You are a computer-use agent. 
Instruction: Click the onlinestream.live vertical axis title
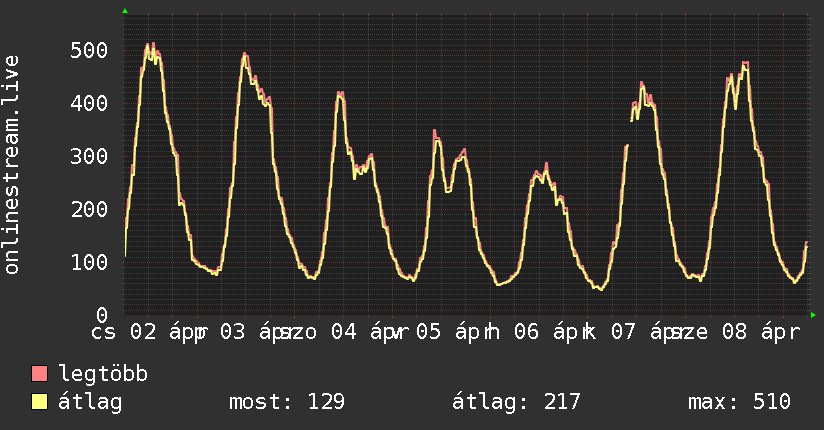pos(11,165)
